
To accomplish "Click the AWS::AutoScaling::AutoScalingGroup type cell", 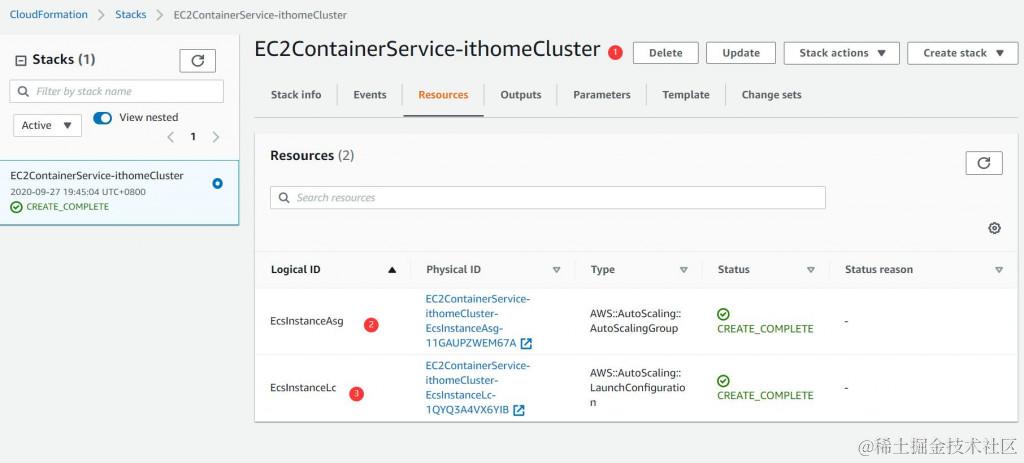I will pyautogui.click(x=635, y=321).
